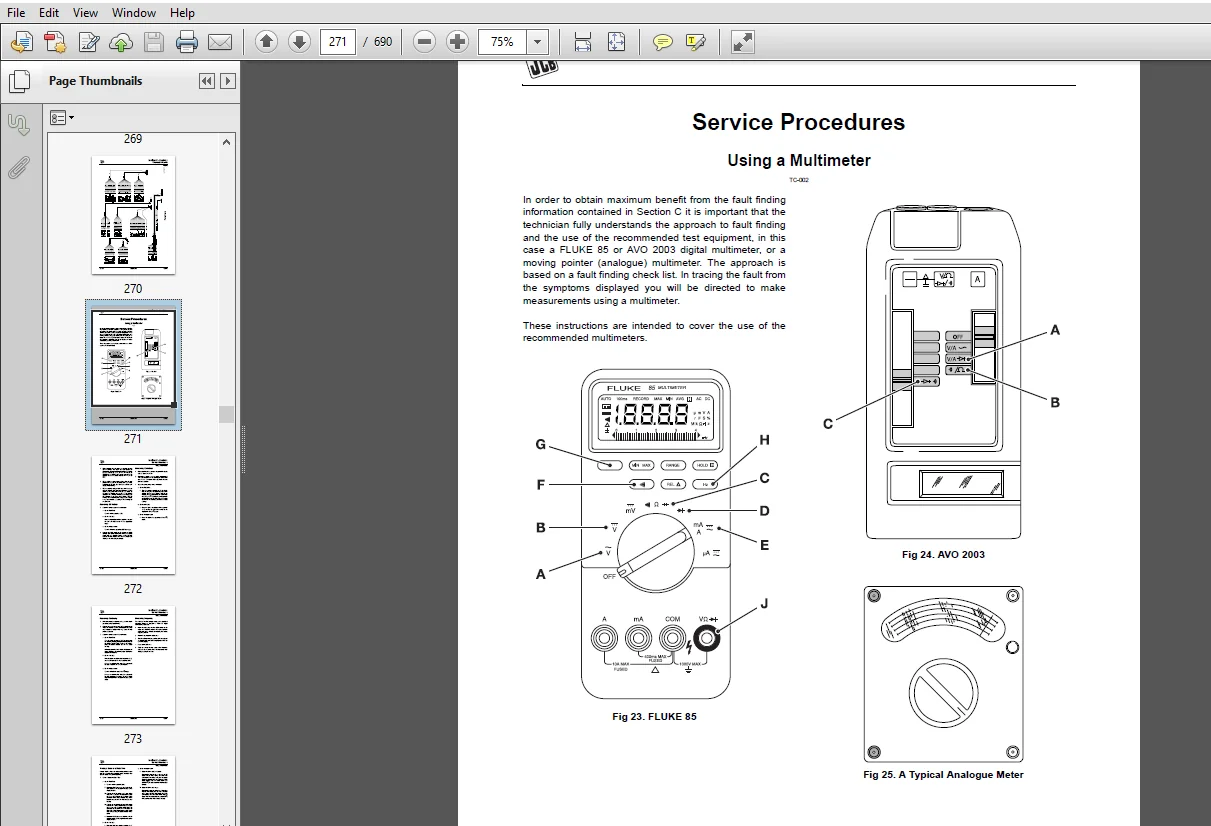
Task: Open the View menu
Action: (86, 13)
